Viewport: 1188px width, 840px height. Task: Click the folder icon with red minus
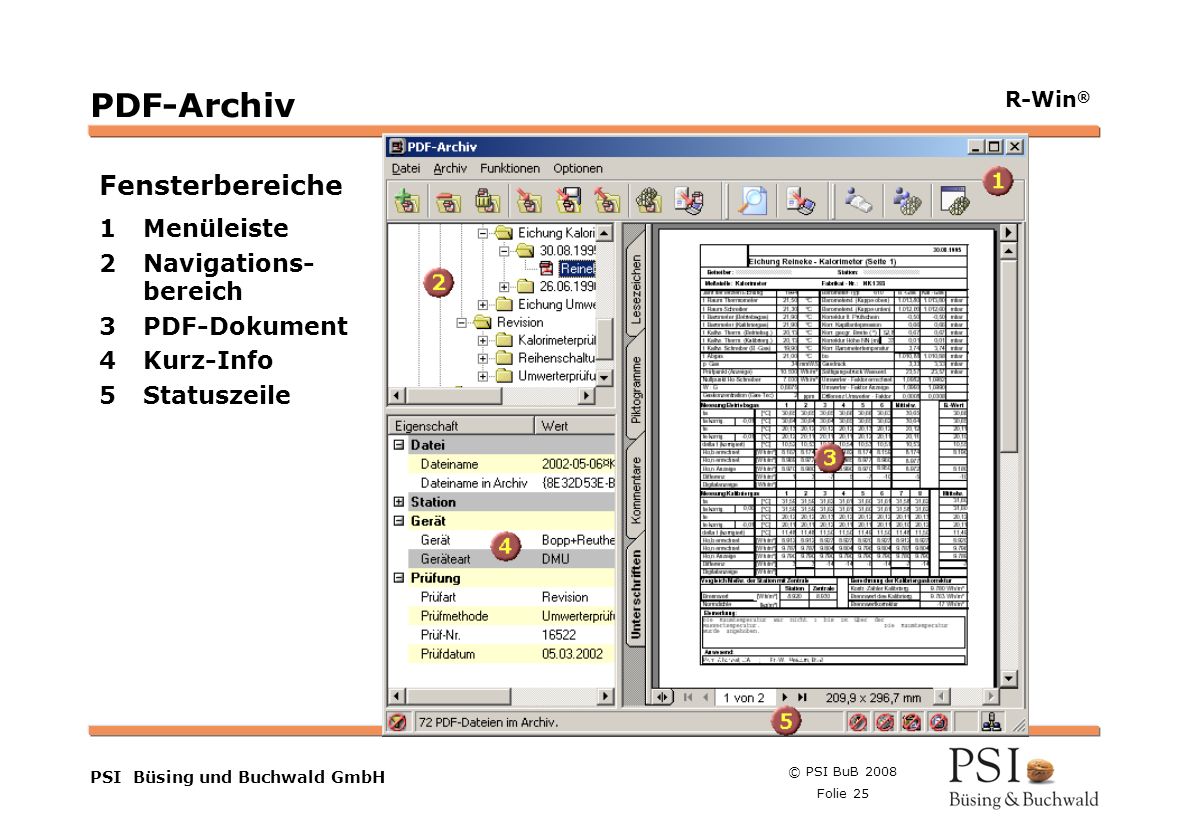448,201
